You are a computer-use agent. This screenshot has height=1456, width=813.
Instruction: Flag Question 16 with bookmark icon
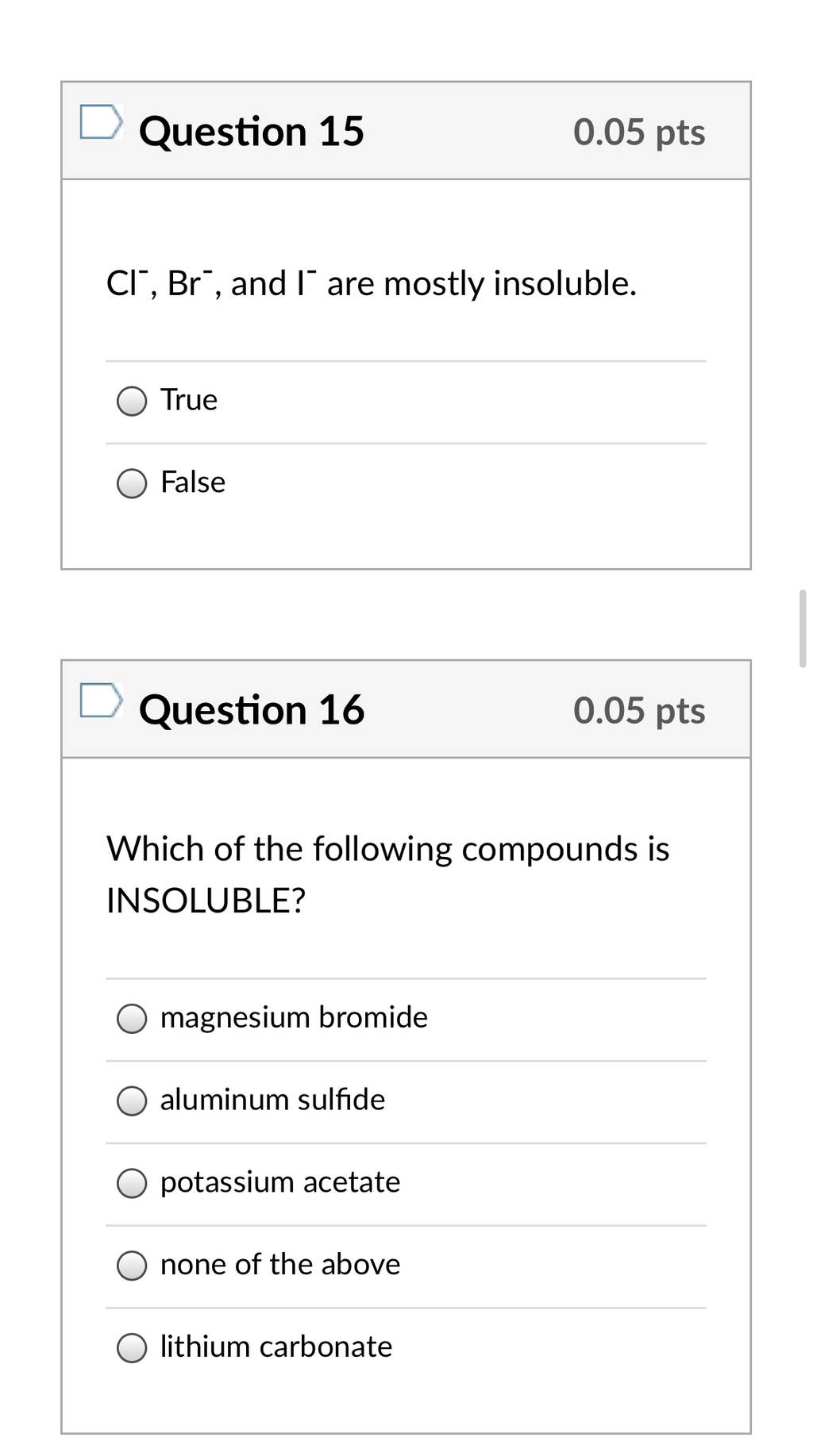point(102,700)
